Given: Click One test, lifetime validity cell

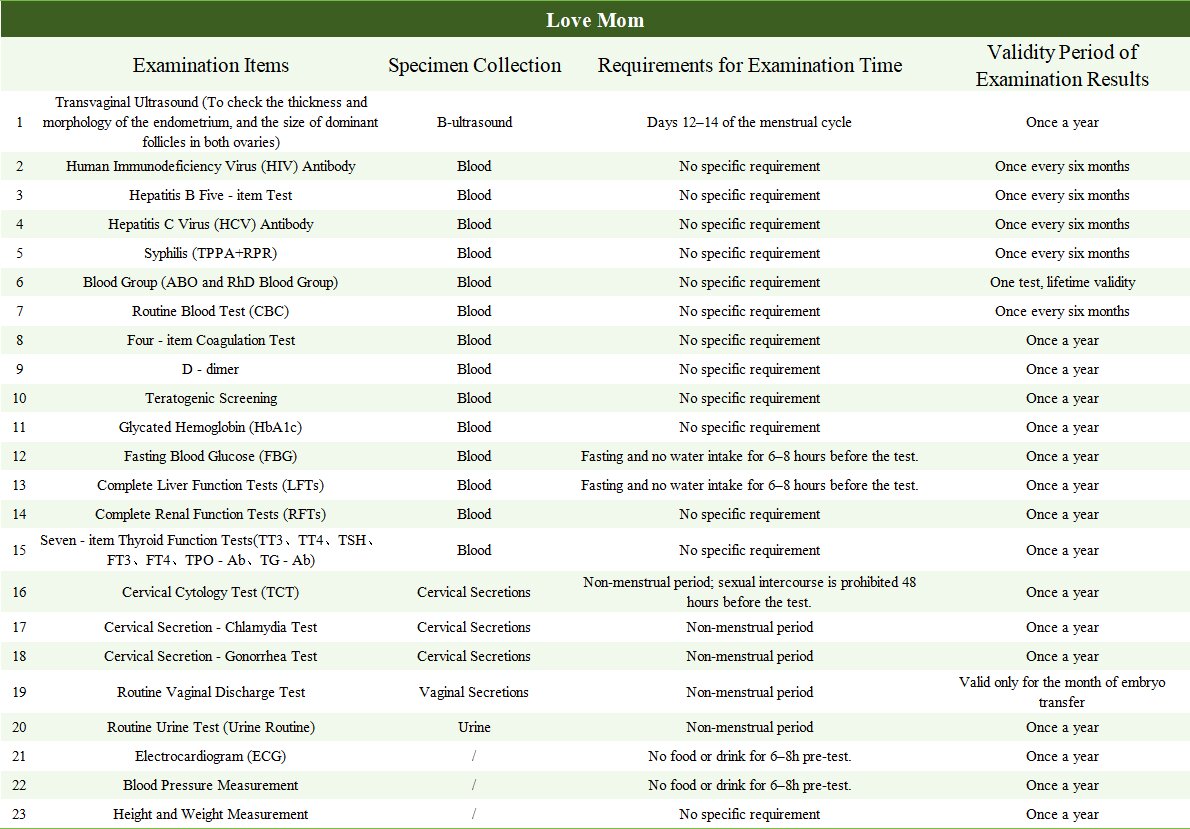Looking at the screenshot, I should coord(1061,282).
